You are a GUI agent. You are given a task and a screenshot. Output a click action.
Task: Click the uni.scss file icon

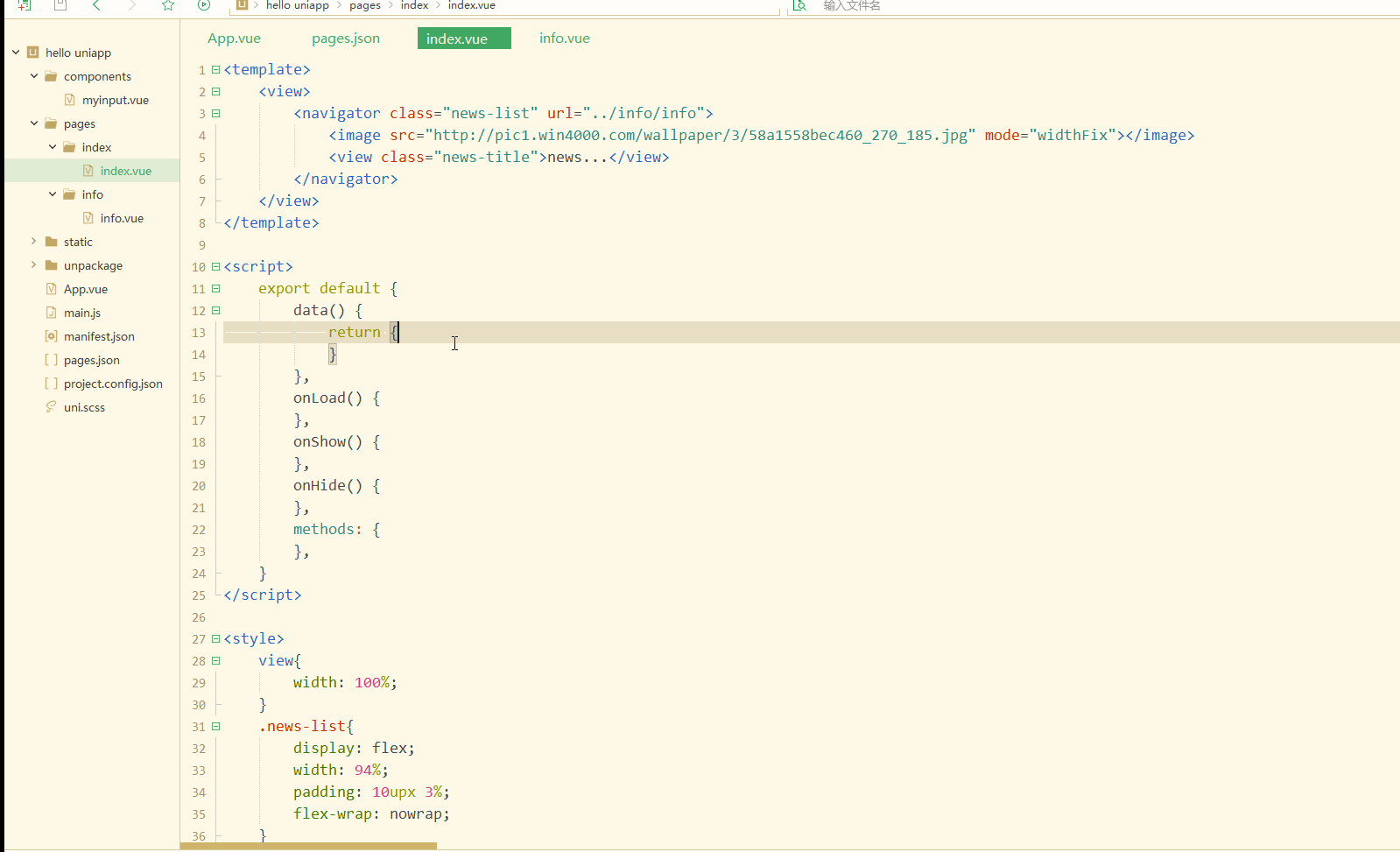(x=52, y=407)
